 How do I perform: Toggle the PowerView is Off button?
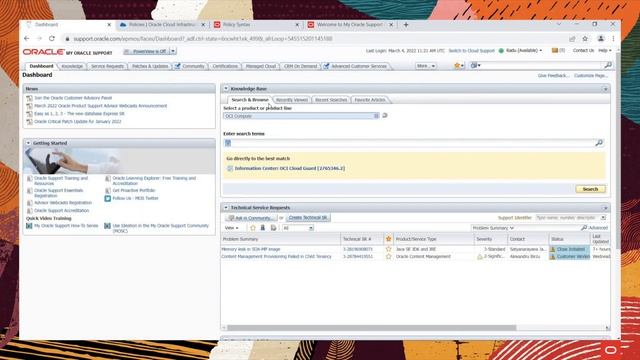point(146,51)
